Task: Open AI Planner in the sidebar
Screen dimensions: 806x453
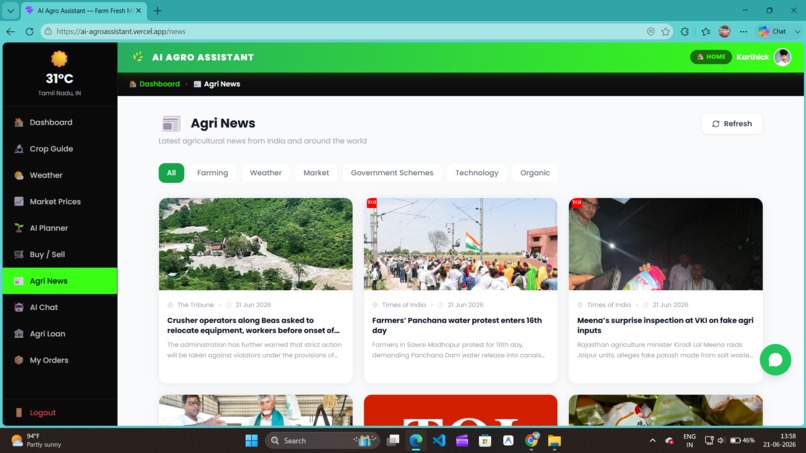Action: pos(60,228)
